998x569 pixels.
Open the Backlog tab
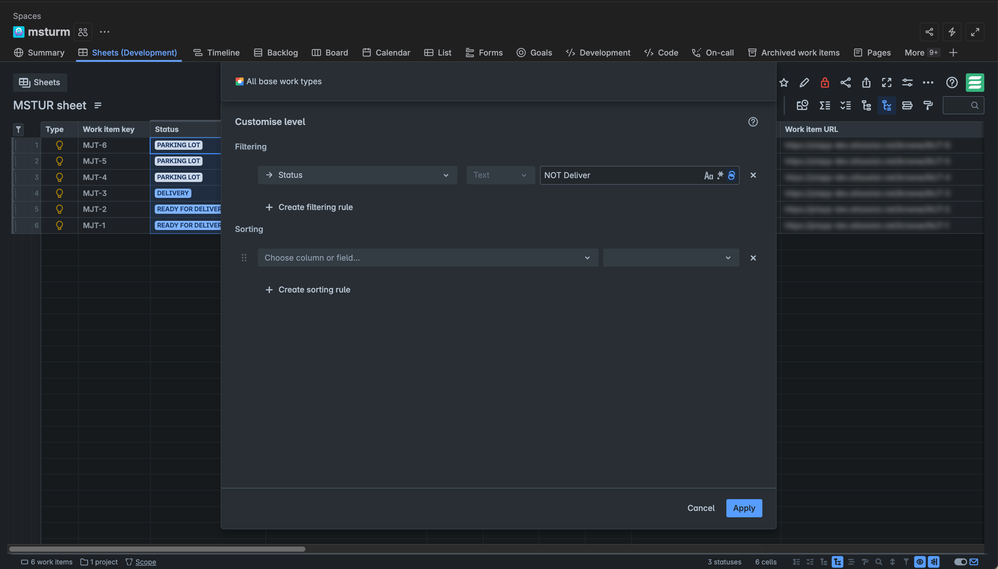pyautogui.click(x=276, y=53)
